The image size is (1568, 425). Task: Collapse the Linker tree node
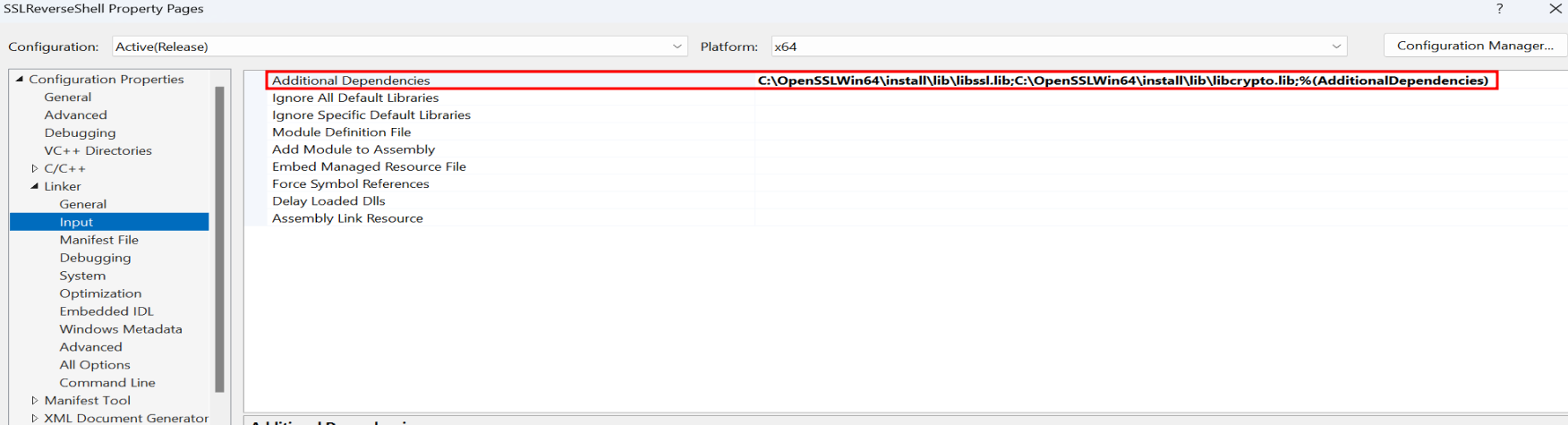click(35, 186)
